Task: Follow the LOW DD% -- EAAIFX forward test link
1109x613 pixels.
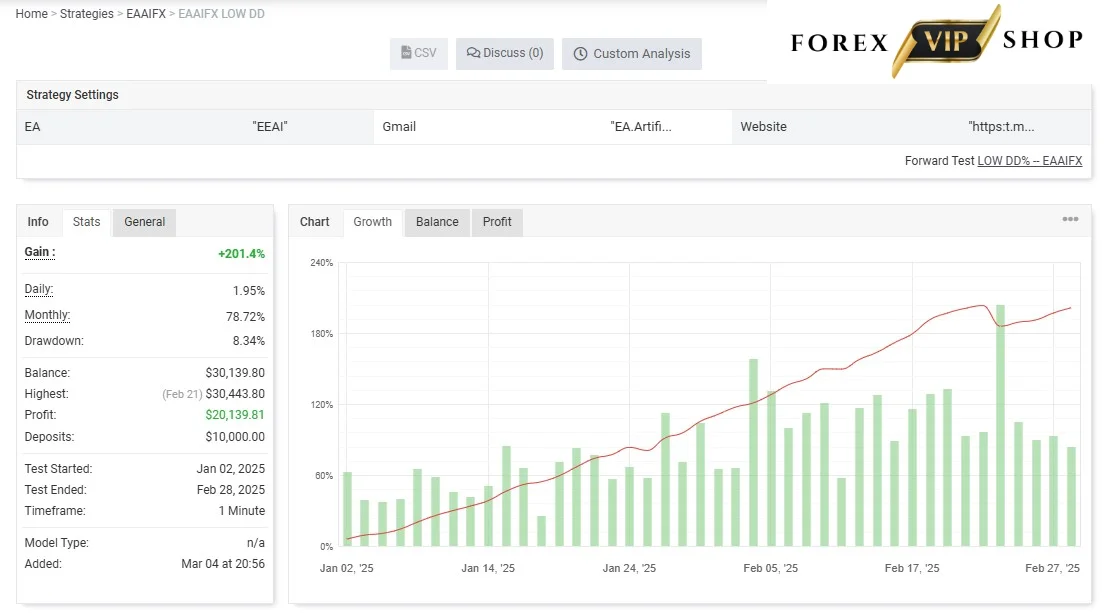Action: pyautogui.click(x=1030, y=160)
